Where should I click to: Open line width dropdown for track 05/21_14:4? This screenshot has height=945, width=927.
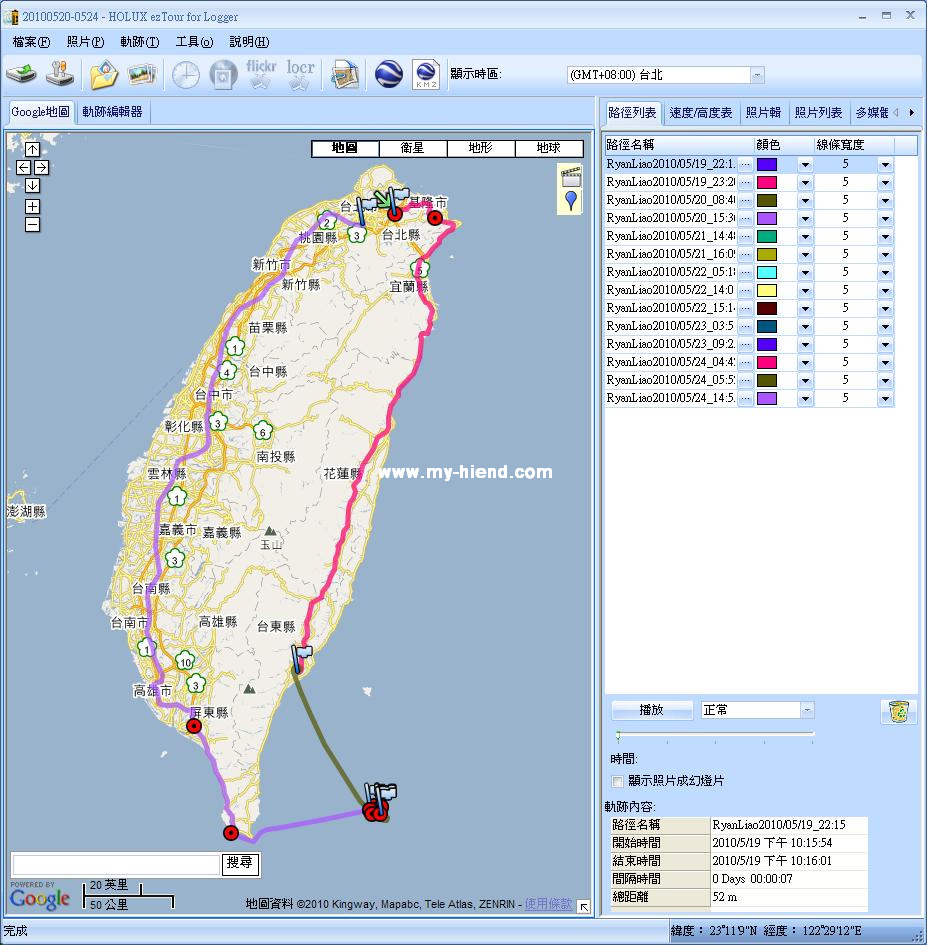pos(885,236)
